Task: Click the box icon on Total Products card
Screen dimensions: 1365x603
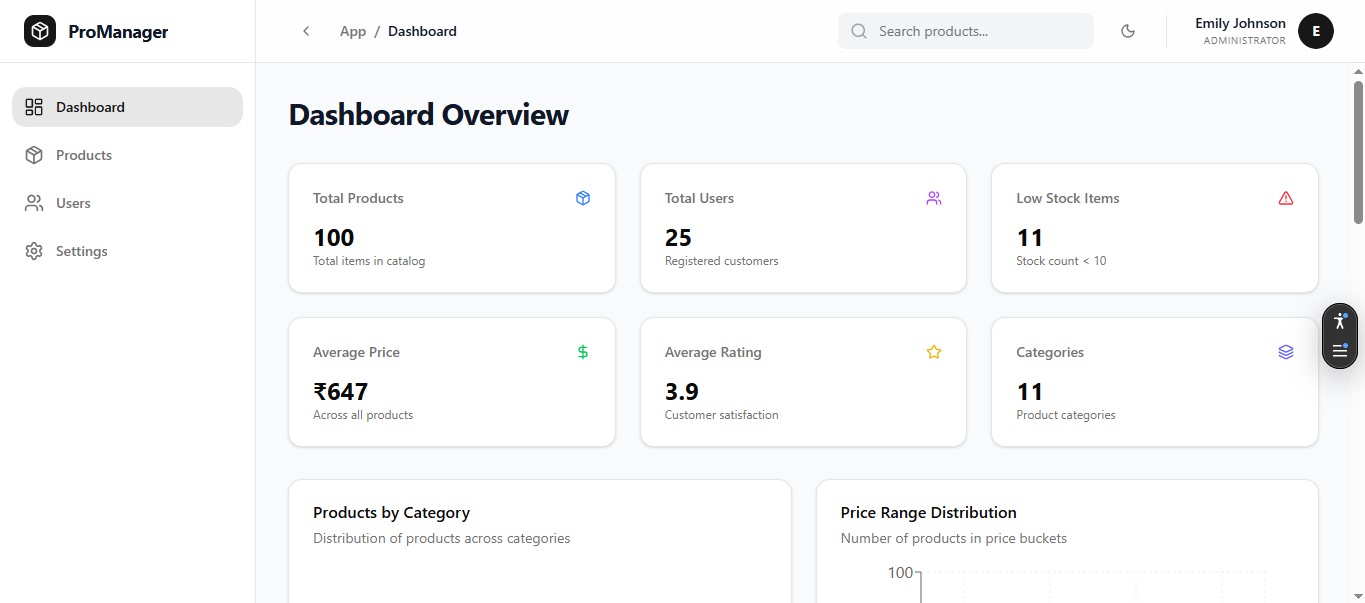Action: point(583,198)
